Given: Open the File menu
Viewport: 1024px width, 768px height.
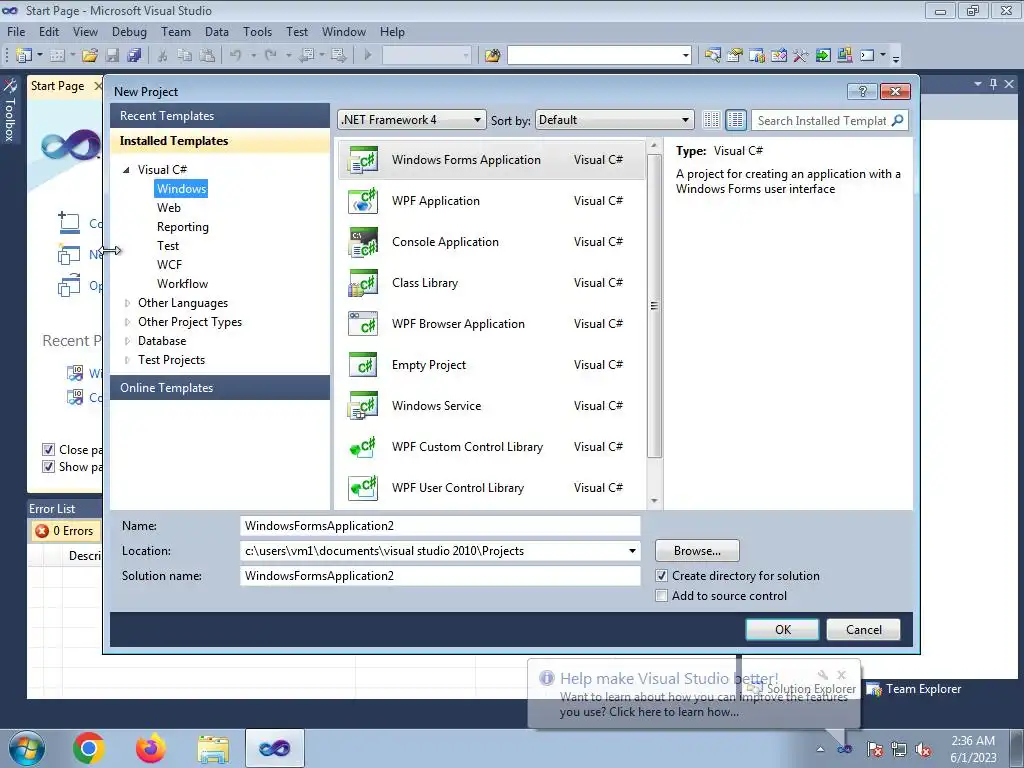Looking at the screenshot, I should point(16,32).
